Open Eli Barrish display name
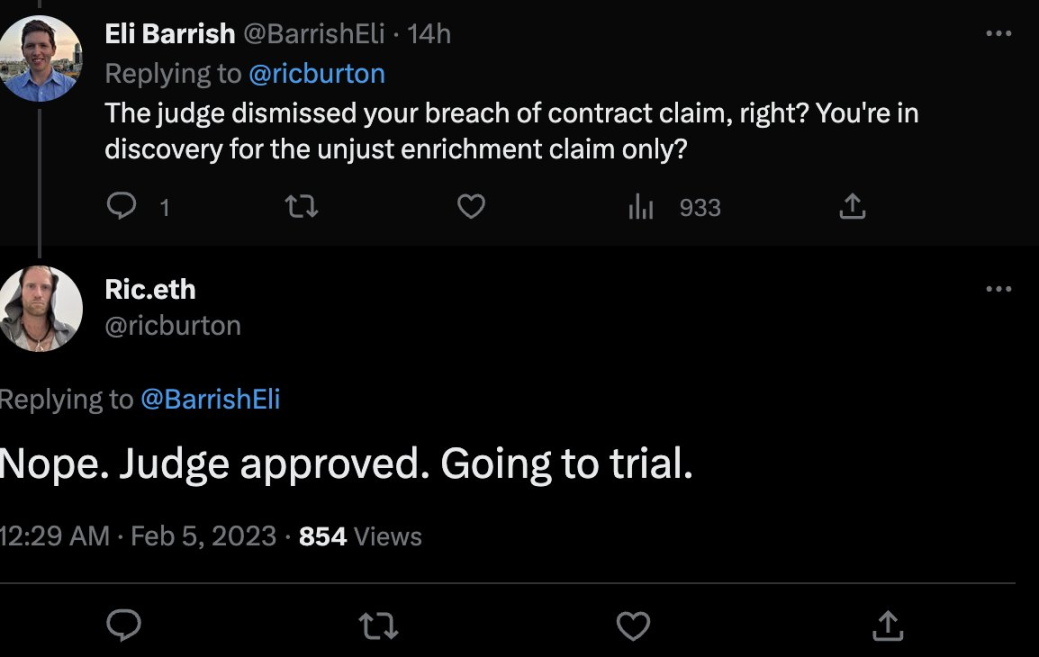Image resolution: width=1039 pixels, height=657 pixels. coord(170,33)
